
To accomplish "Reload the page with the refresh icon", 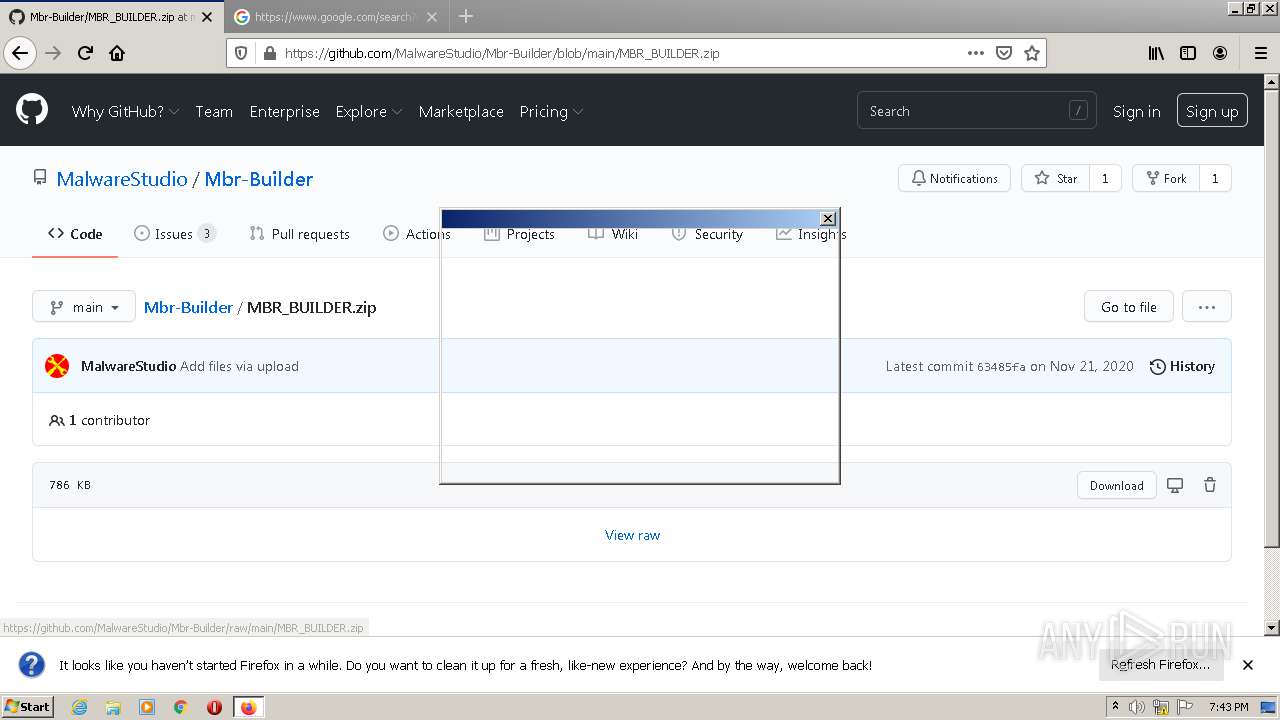I will pos(85,53).
